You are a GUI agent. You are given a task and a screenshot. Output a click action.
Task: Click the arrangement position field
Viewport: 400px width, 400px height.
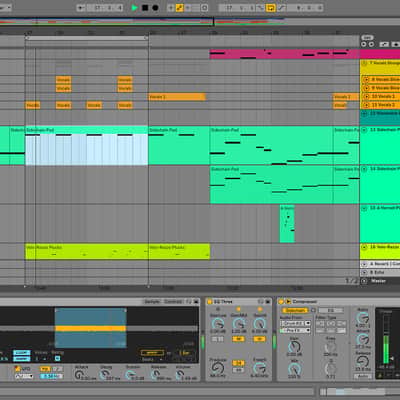pos(105,7)
